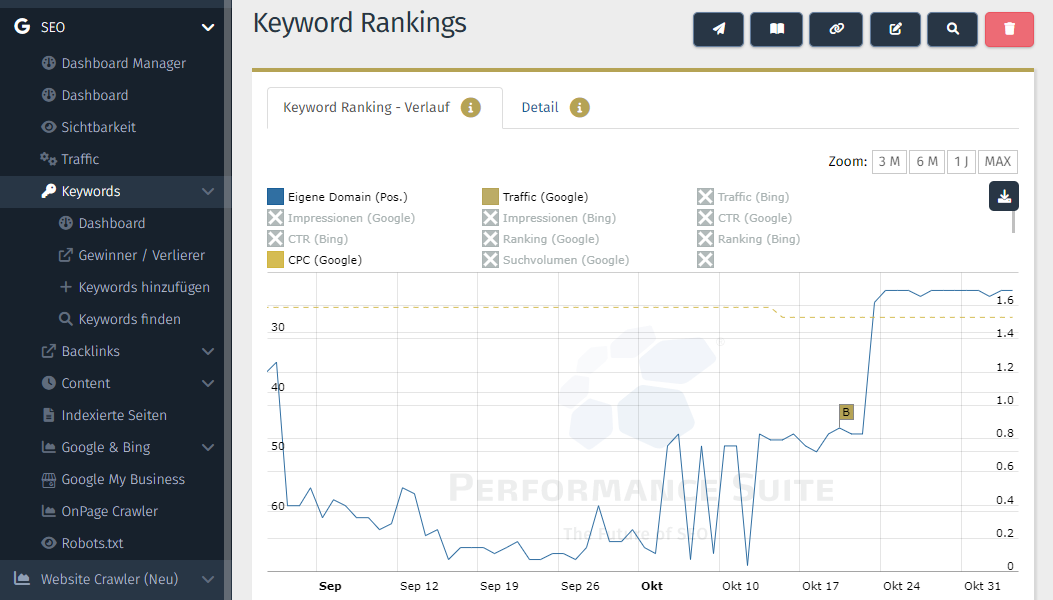Click the Robots.txt eye icon
Viewport: 1053px width, 600px height.
coord(48,543)
